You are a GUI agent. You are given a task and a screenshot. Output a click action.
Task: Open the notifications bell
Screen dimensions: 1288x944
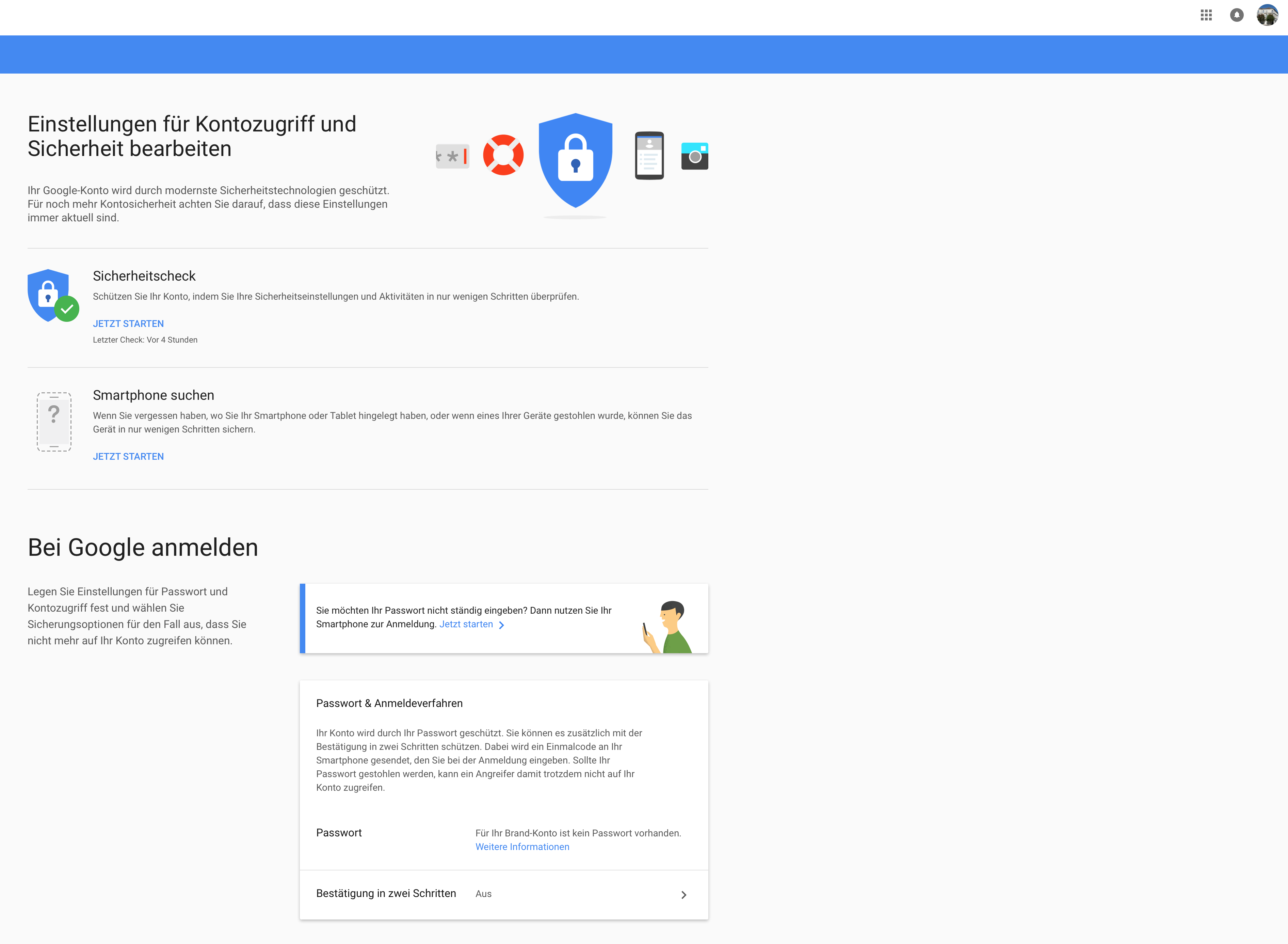1237,15
